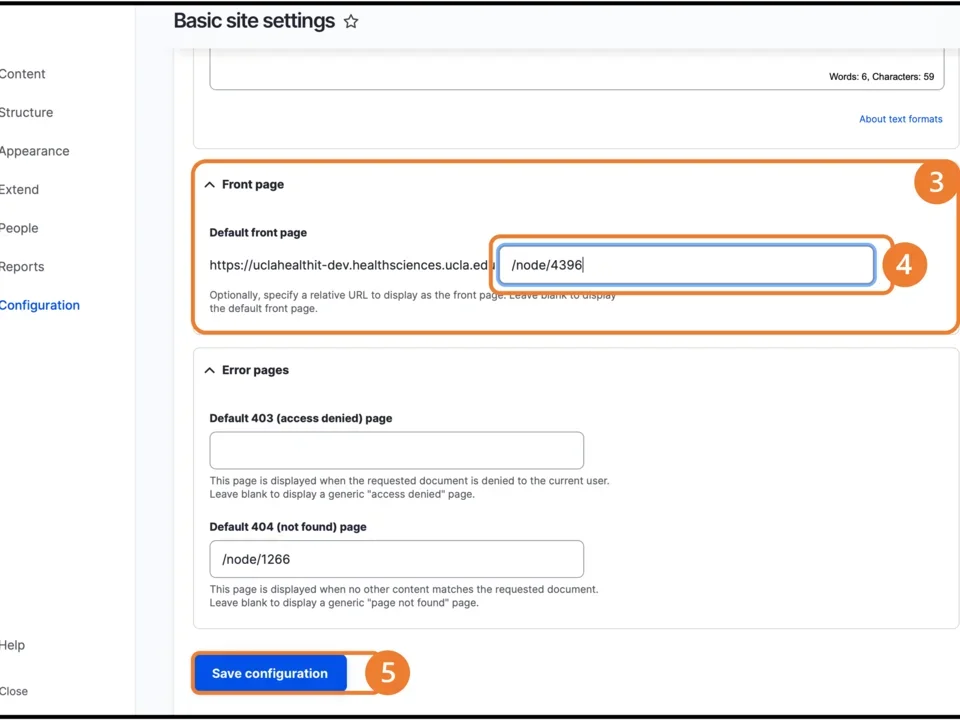960x720 pixels.
Task: Go to Appearance settings
Action: coord(35,151)
